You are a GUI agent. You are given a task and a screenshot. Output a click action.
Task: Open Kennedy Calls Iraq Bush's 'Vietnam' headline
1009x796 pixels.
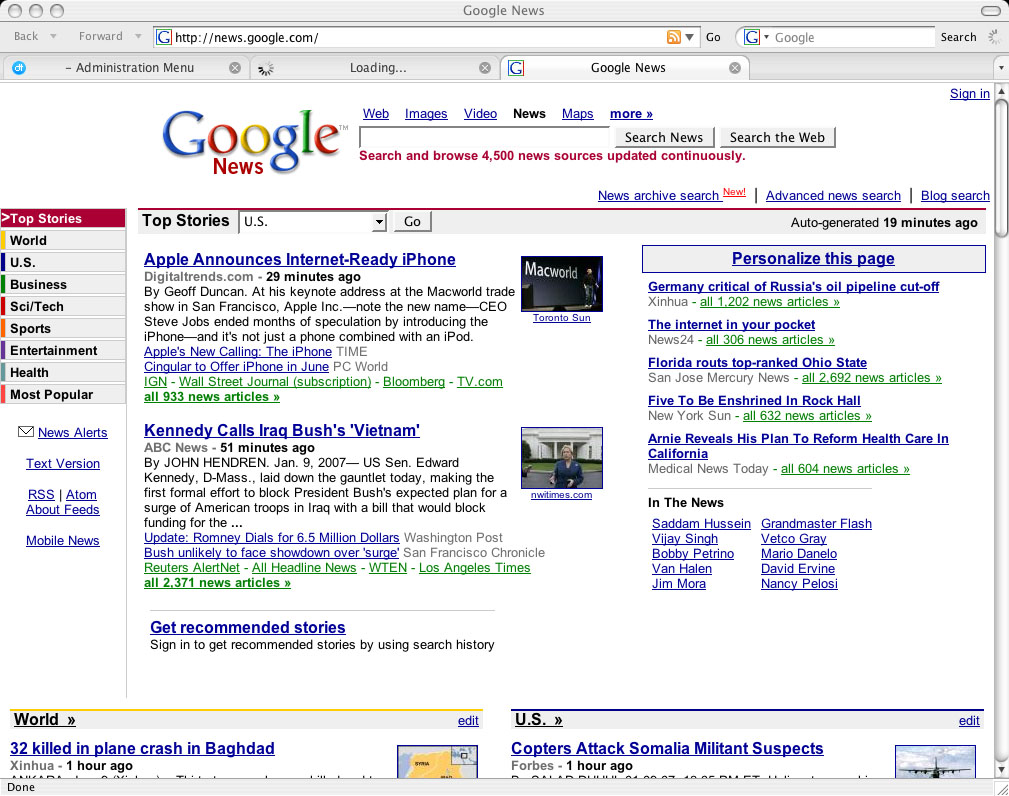click(x=282, y=430)
